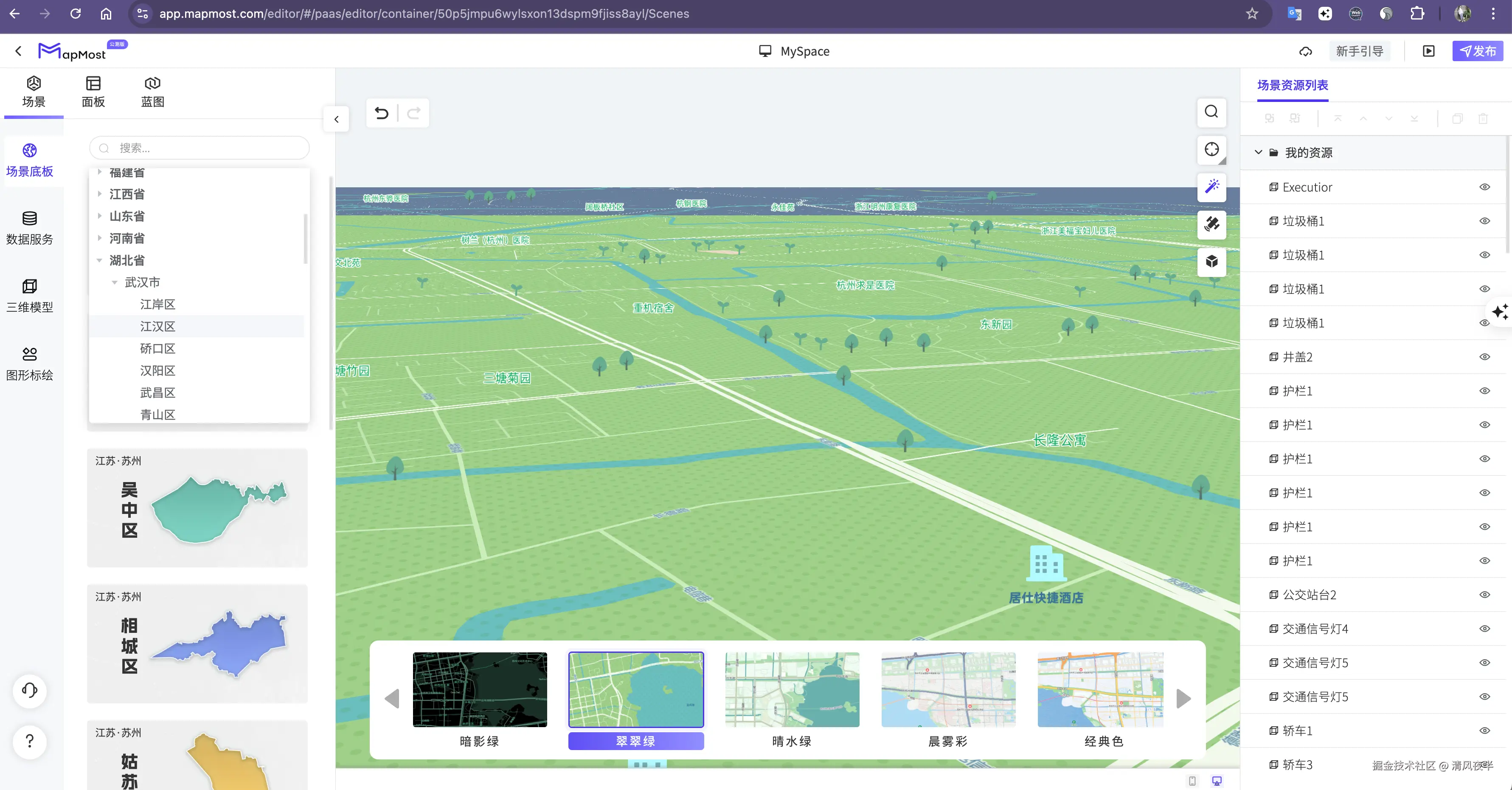Select the 暗影绿 map style thumbnail
This screenshot has height=790, width=1512.
[480, 690]
